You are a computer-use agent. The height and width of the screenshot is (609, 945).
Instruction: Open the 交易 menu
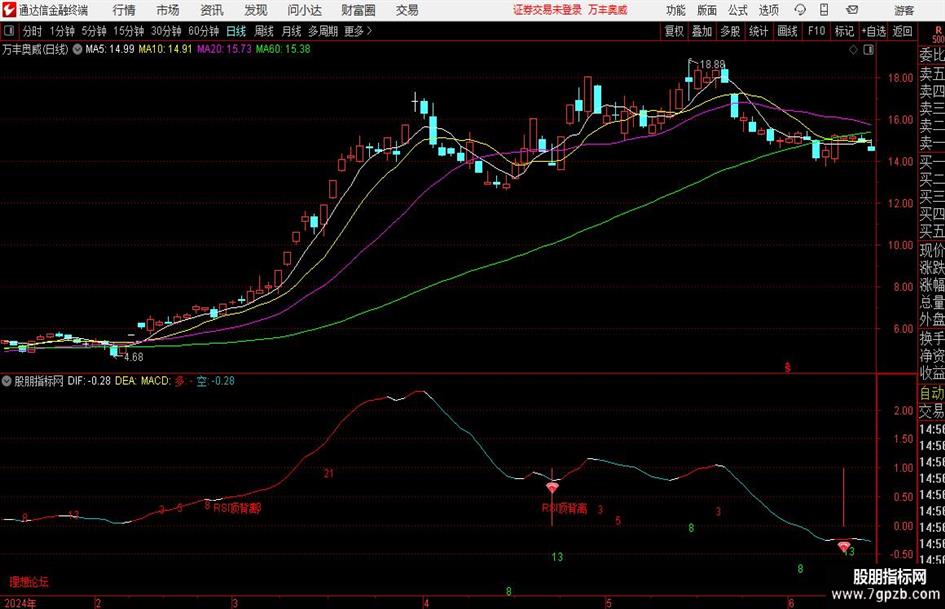(407, 10)
